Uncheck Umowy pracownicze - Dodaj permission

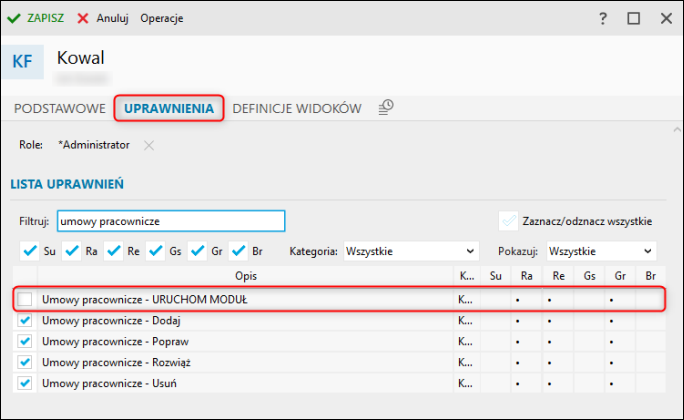click(x=25, y=320)
